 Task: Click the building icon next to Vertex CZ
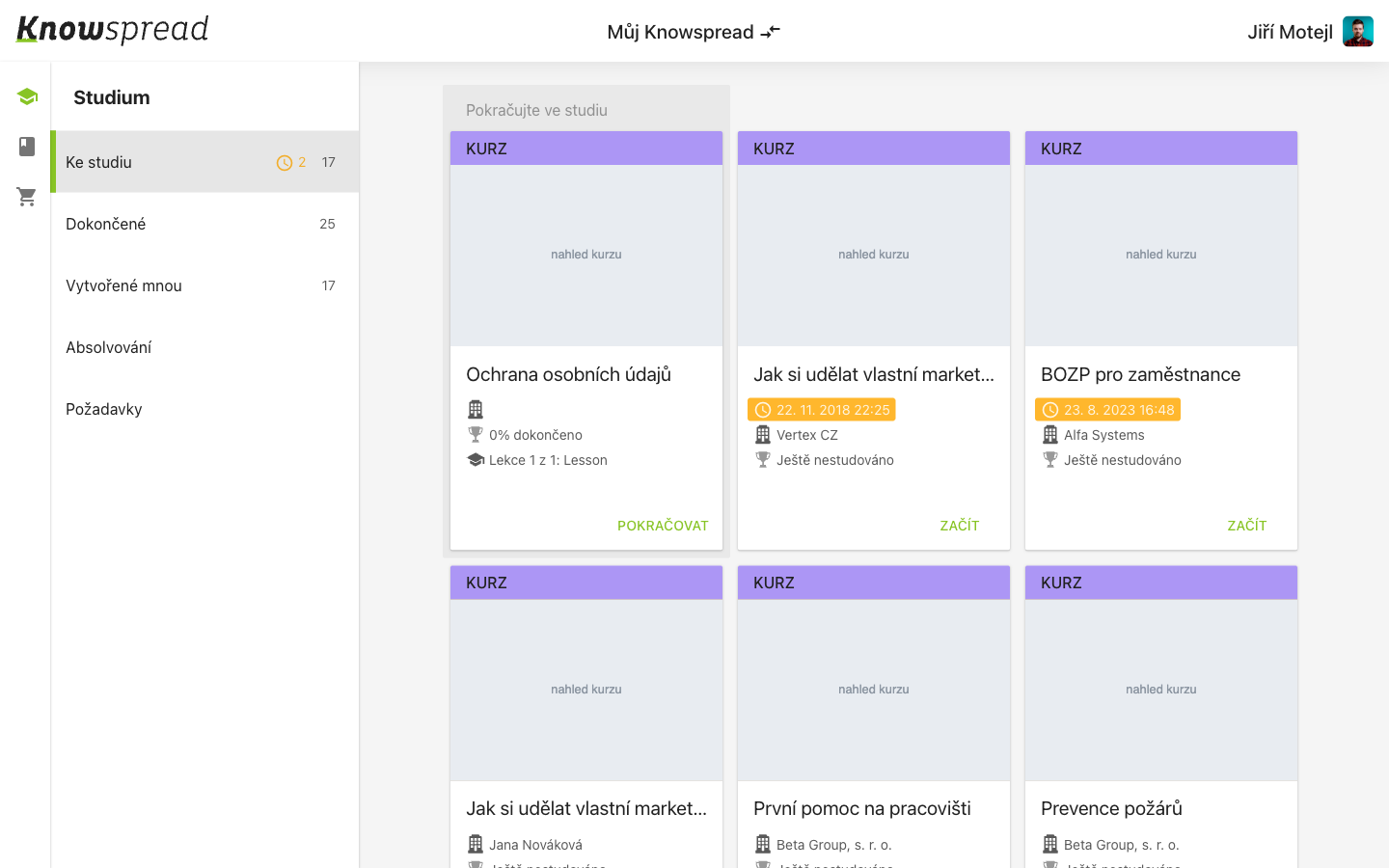[x=763, y=435]
